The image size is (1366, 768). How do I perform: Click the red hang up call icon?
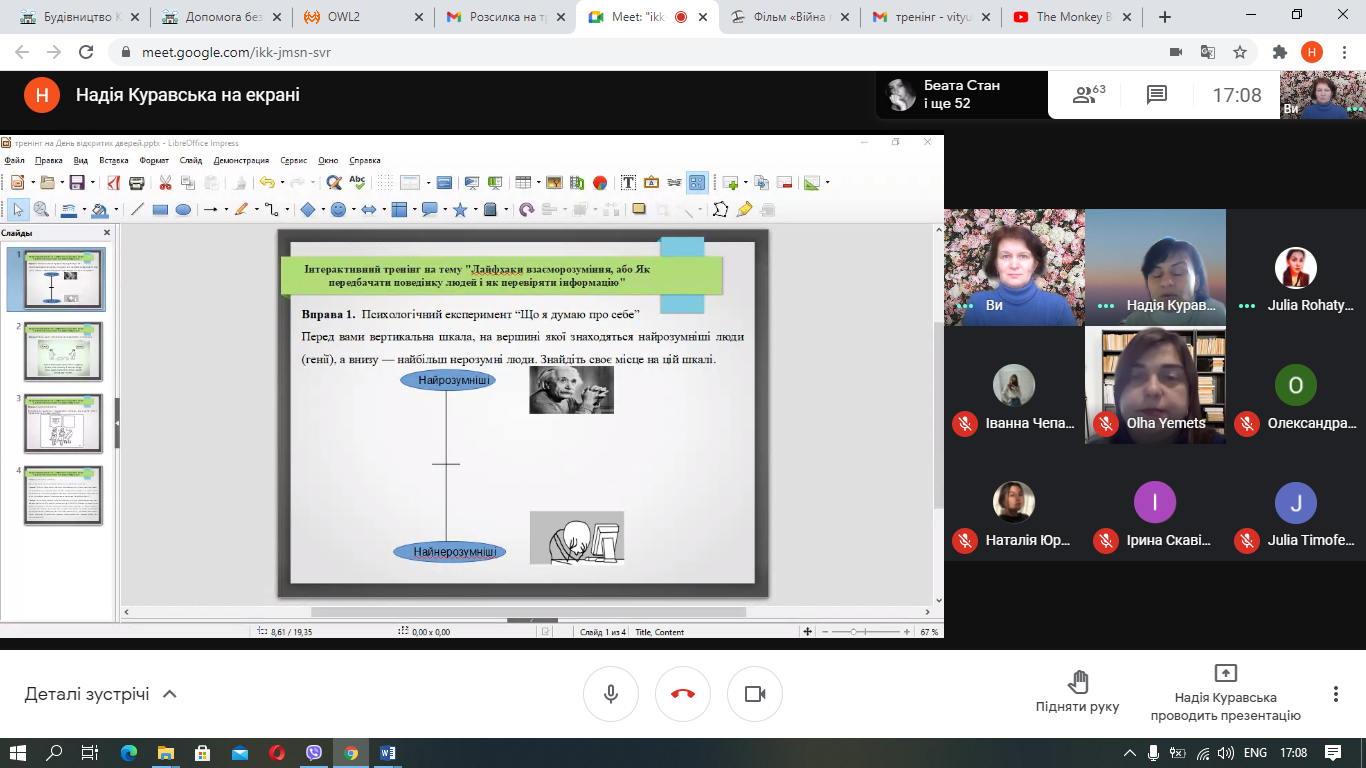pyautogui.click(x=683, y=694)
